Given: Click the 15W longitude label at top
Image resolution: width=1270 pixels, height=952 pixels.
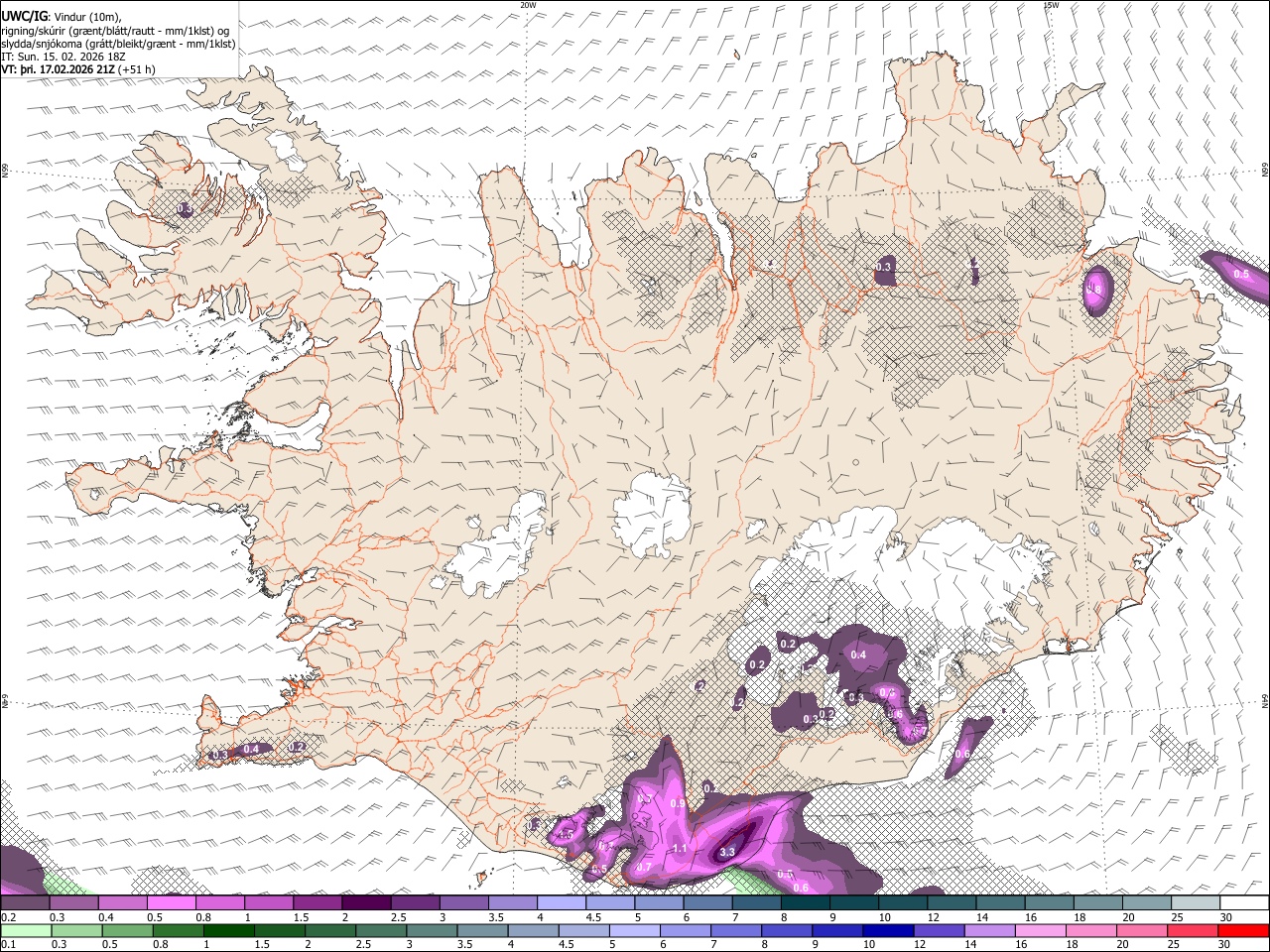Looking at the screenshot, I should (1051, 5).
